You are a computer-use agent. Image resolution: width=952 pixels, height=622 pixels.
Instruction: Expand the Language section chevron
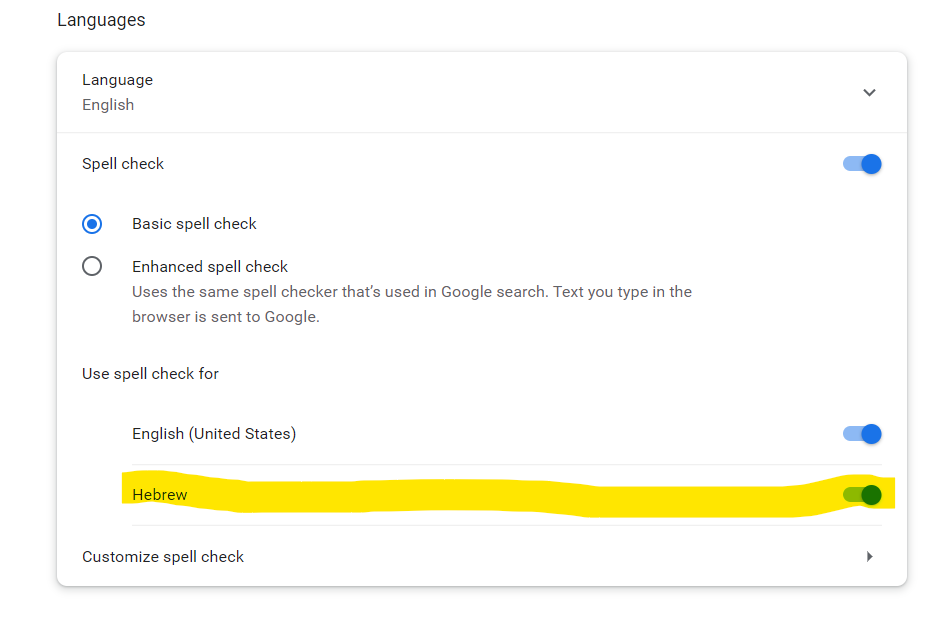click(x=869, y=93)
